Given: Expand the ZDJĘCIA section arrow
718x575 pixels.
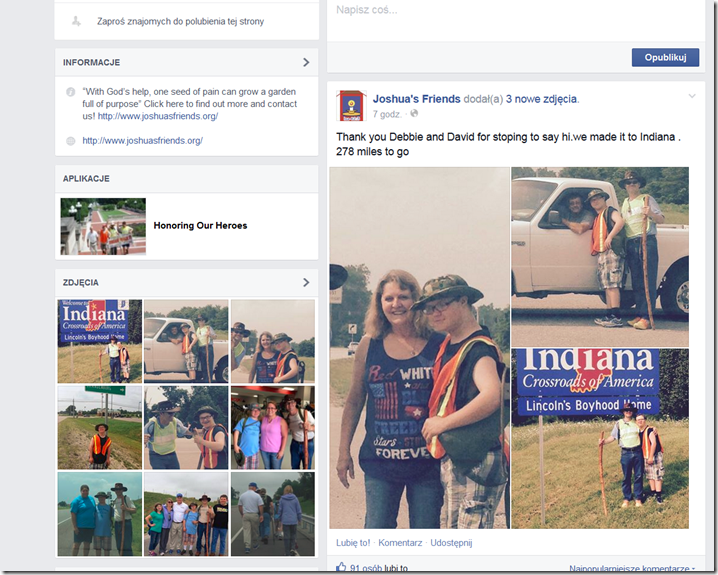Looking at the screenshot, I should (x=306, y=282).
